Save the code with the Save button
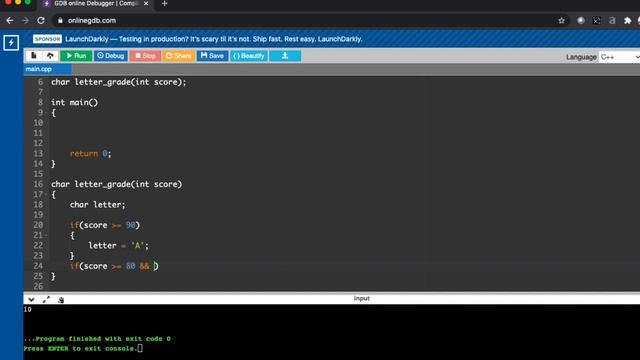 pos(212,56)
